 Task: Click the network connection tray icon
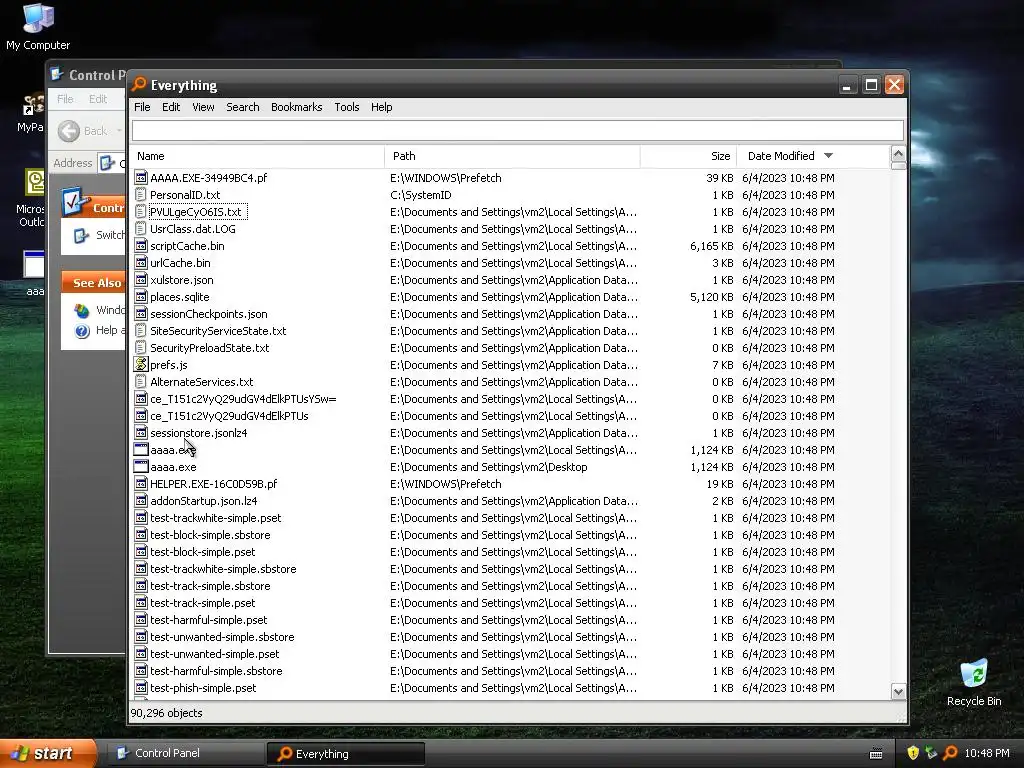pos(931,753)
